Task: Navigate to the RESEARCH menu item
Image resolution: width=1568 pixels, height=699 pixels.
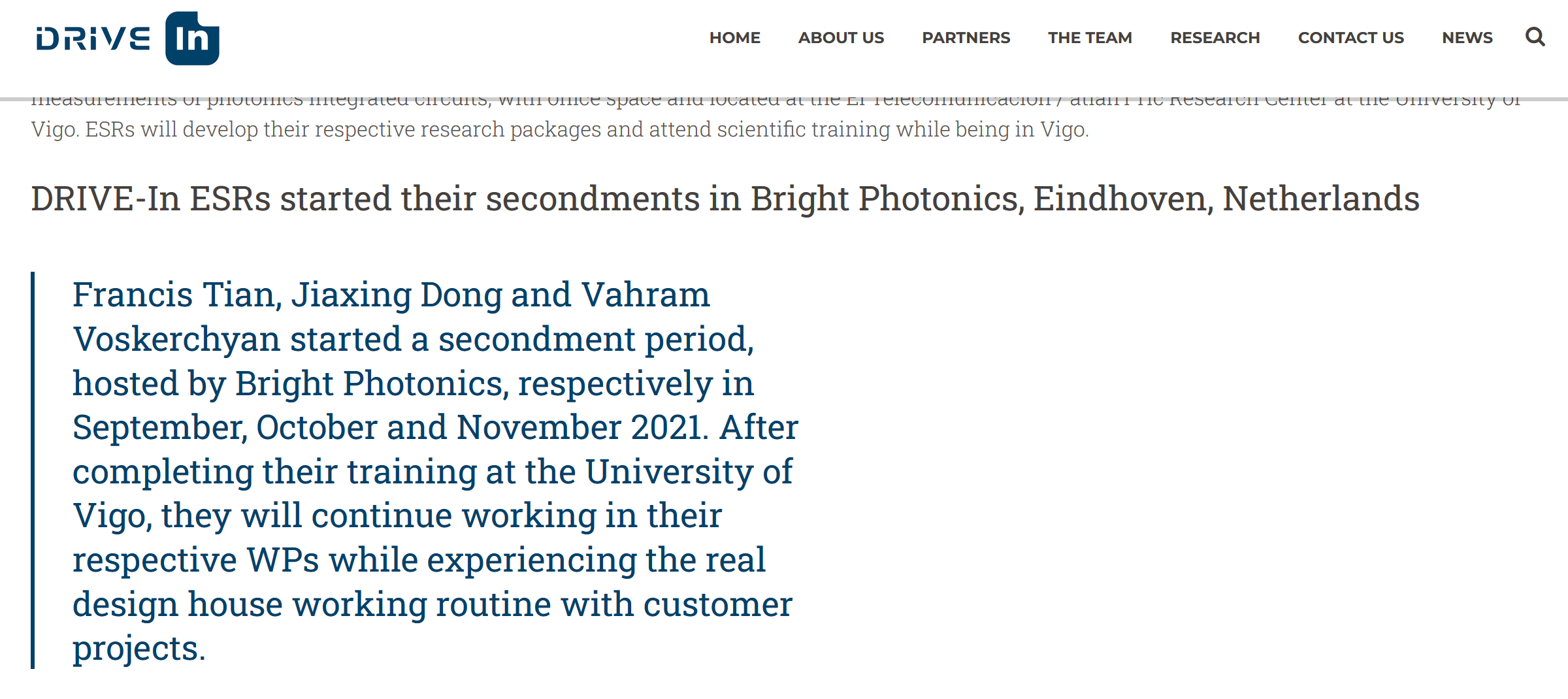Action: point(1215,38)
